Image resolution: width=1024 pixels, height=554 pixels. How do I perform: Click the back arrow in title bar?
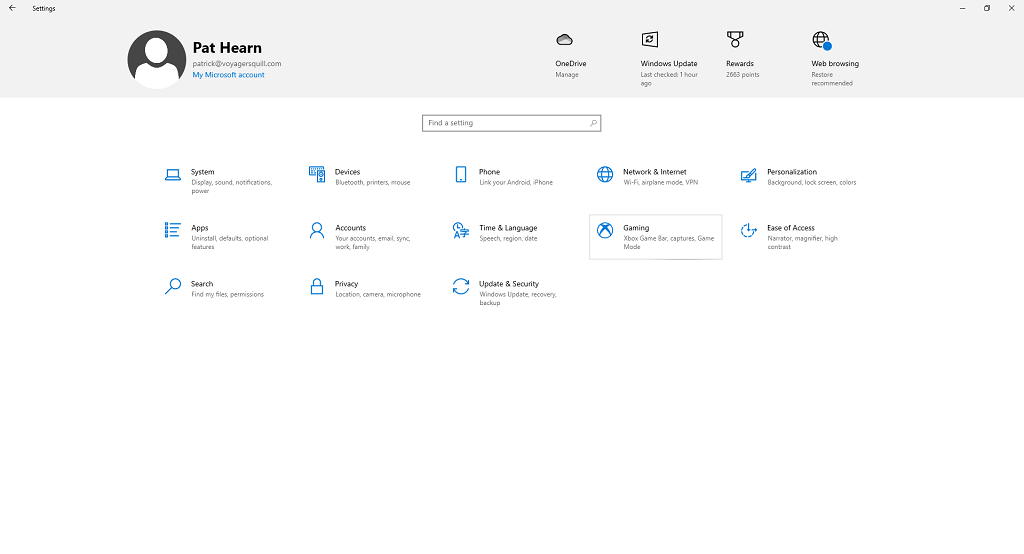click(x=12, y=8)
